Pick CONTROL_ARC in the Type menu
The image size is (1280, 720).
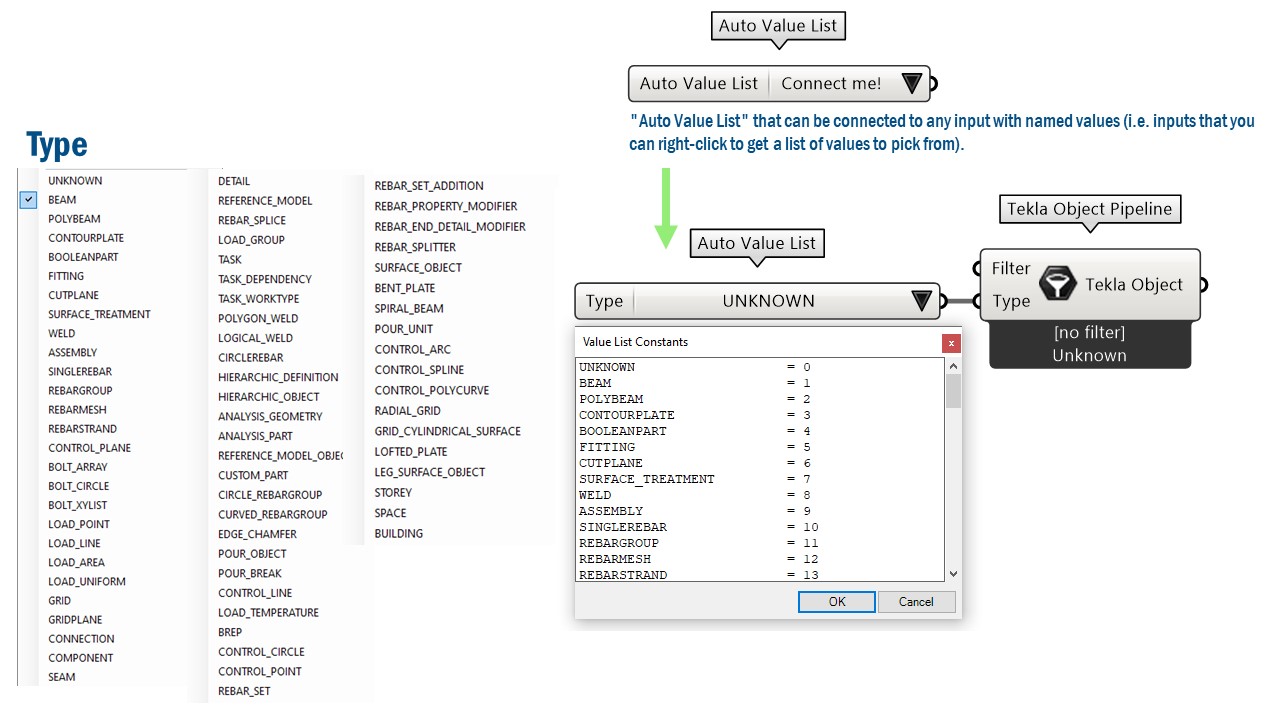pos(412,349)
